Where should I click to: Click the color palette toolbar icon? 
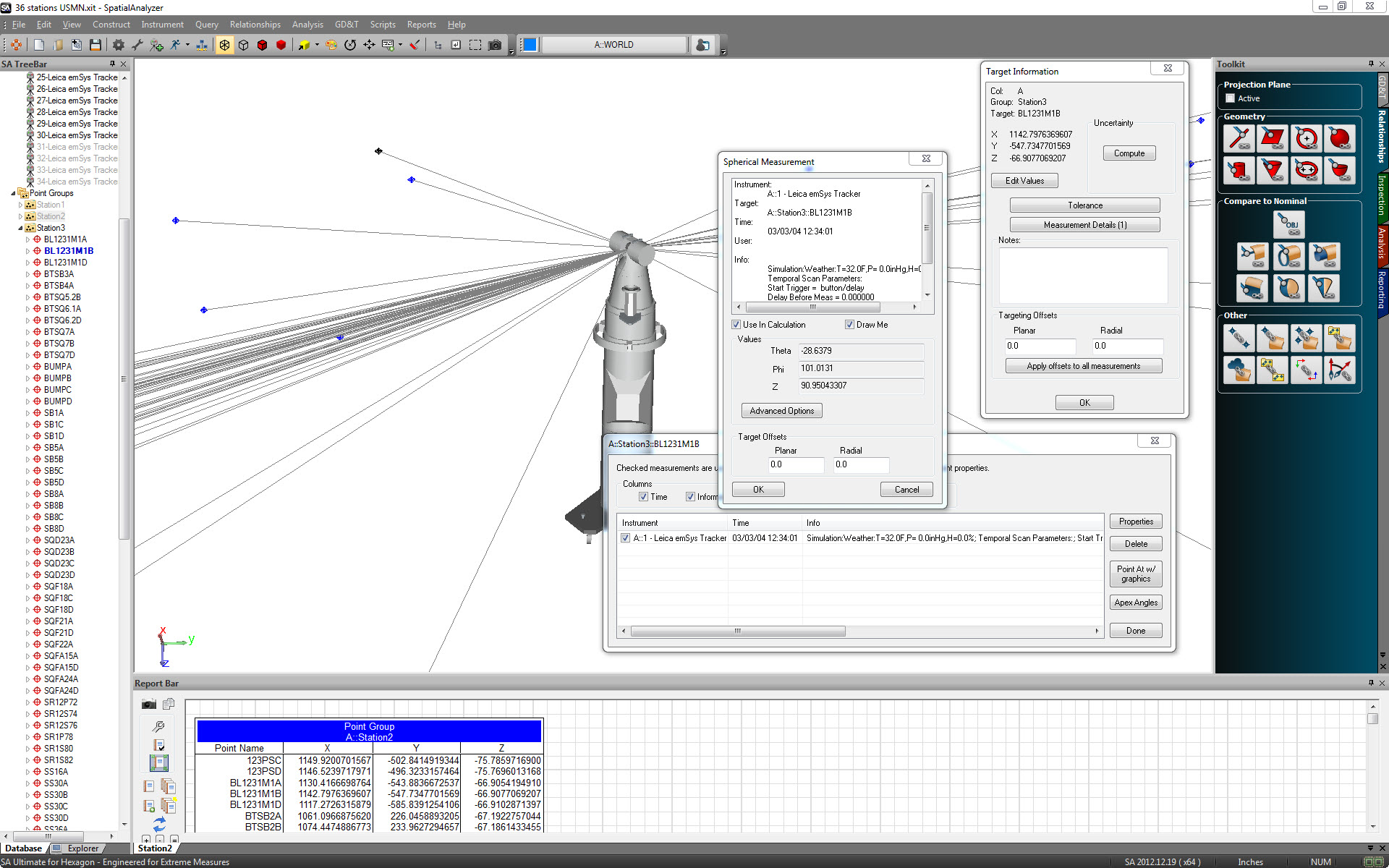[331, 45]
